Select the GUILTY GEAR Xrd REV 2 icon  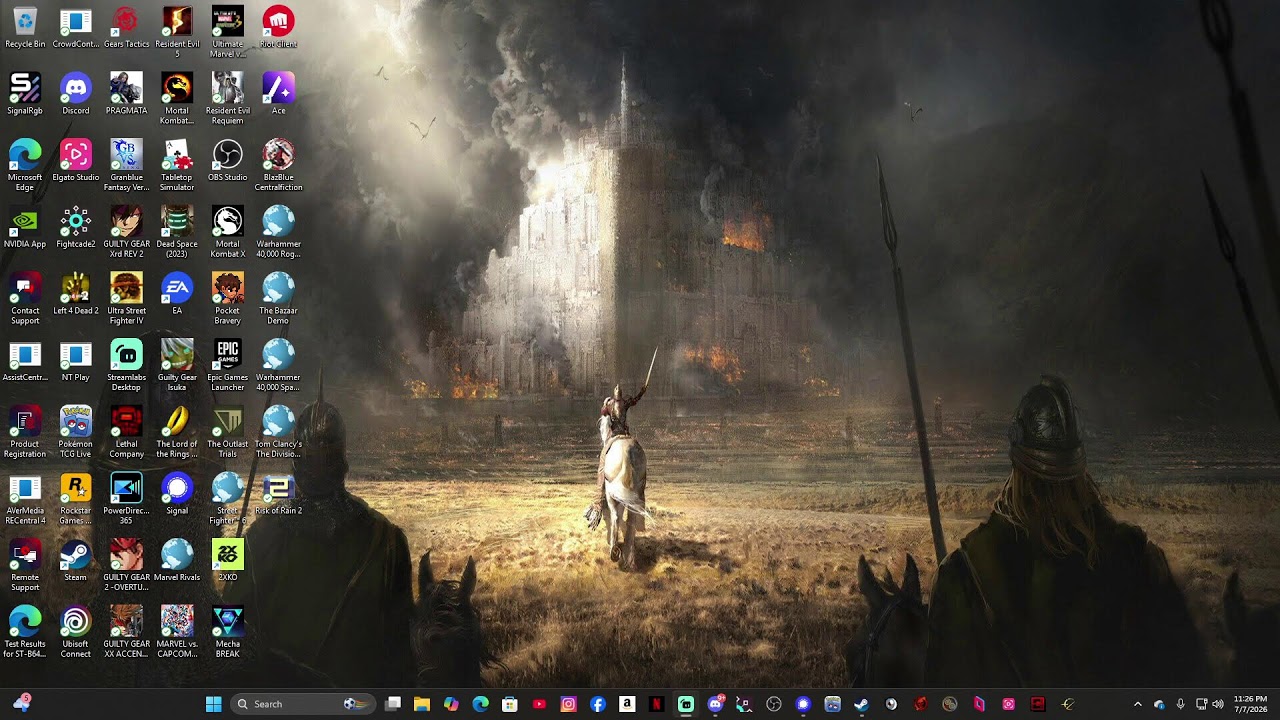(126, 232)
